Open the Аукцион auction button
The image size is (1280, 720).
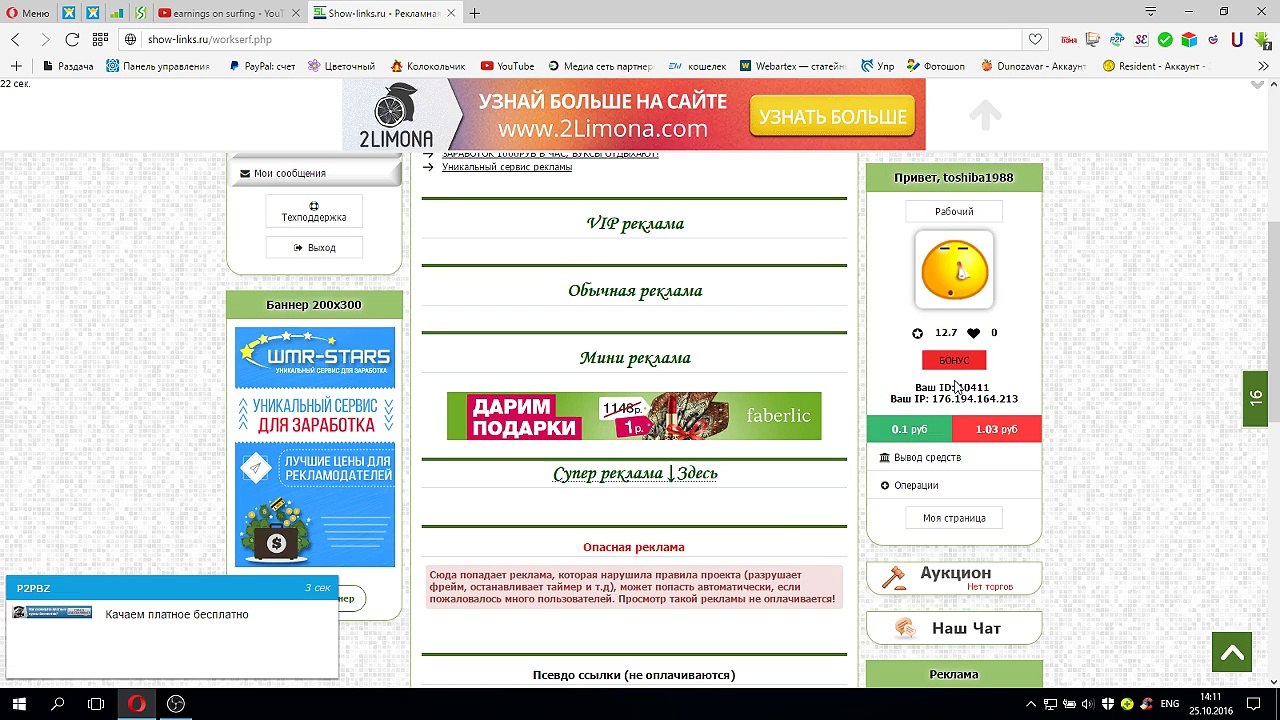coord(954,578)
